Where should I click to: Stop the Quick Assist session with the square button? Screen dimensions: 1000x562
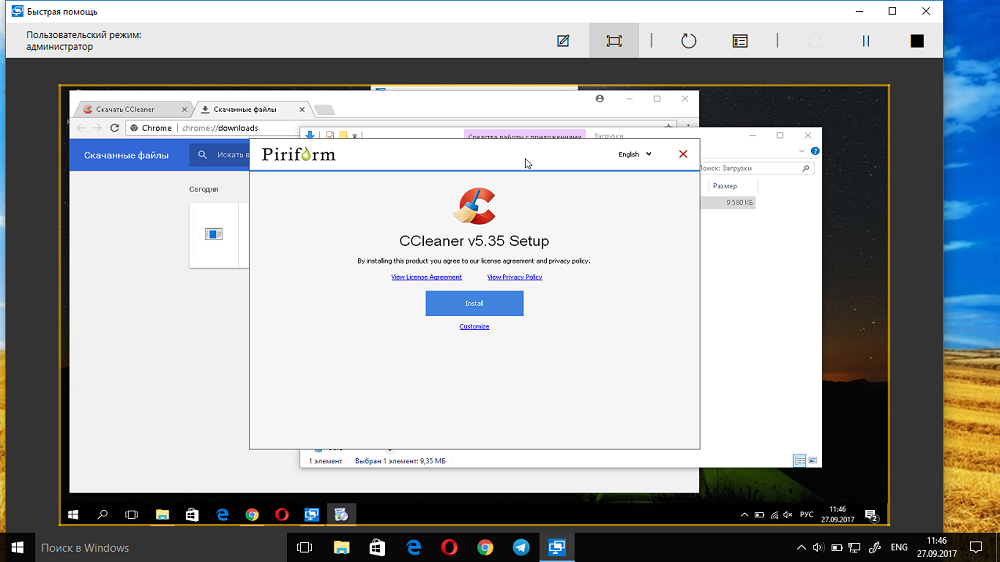tap(917, 41)
